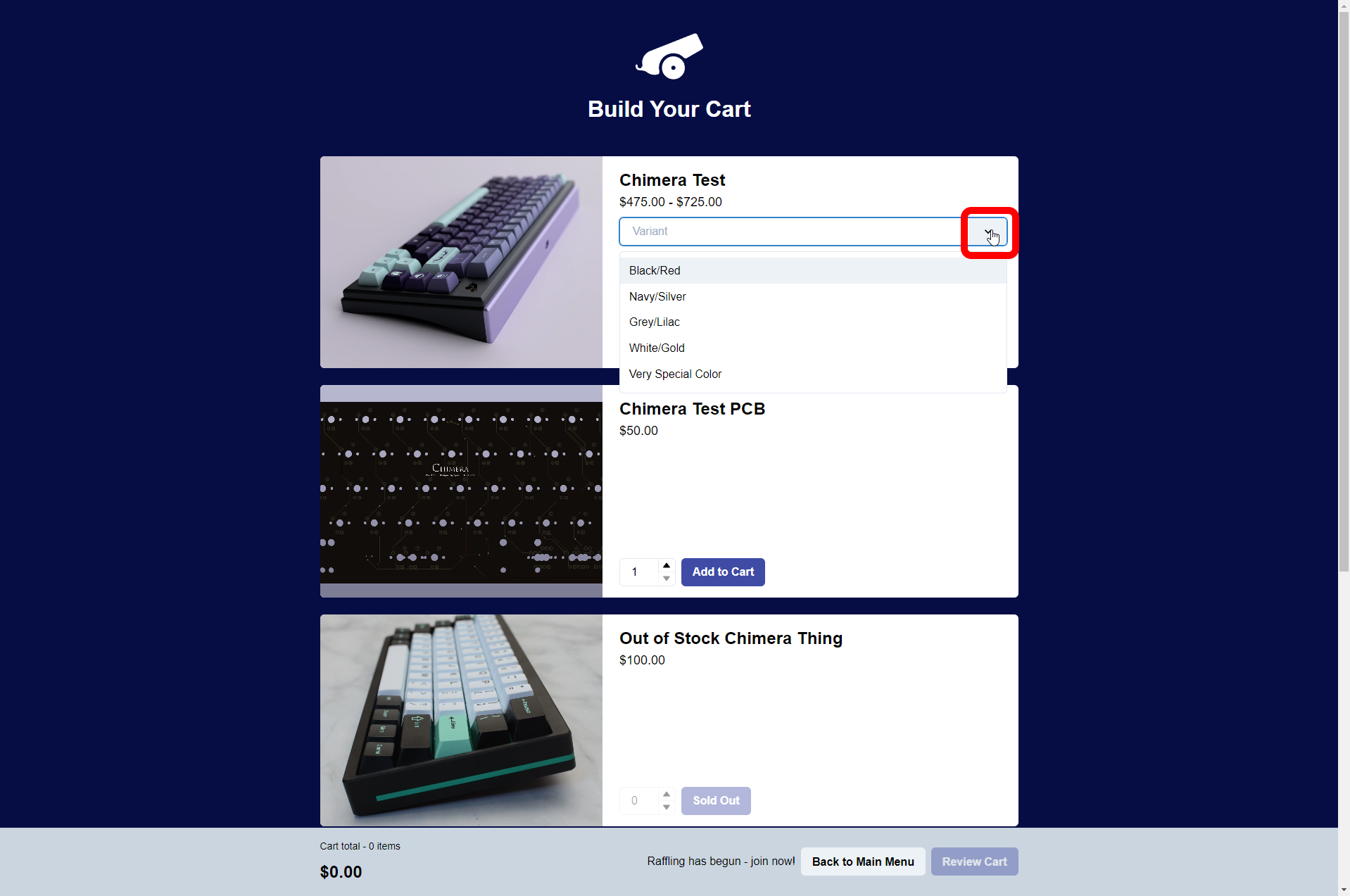
Task: Open the Variant dropdown arrow
Action: click(x=988, y=232)
